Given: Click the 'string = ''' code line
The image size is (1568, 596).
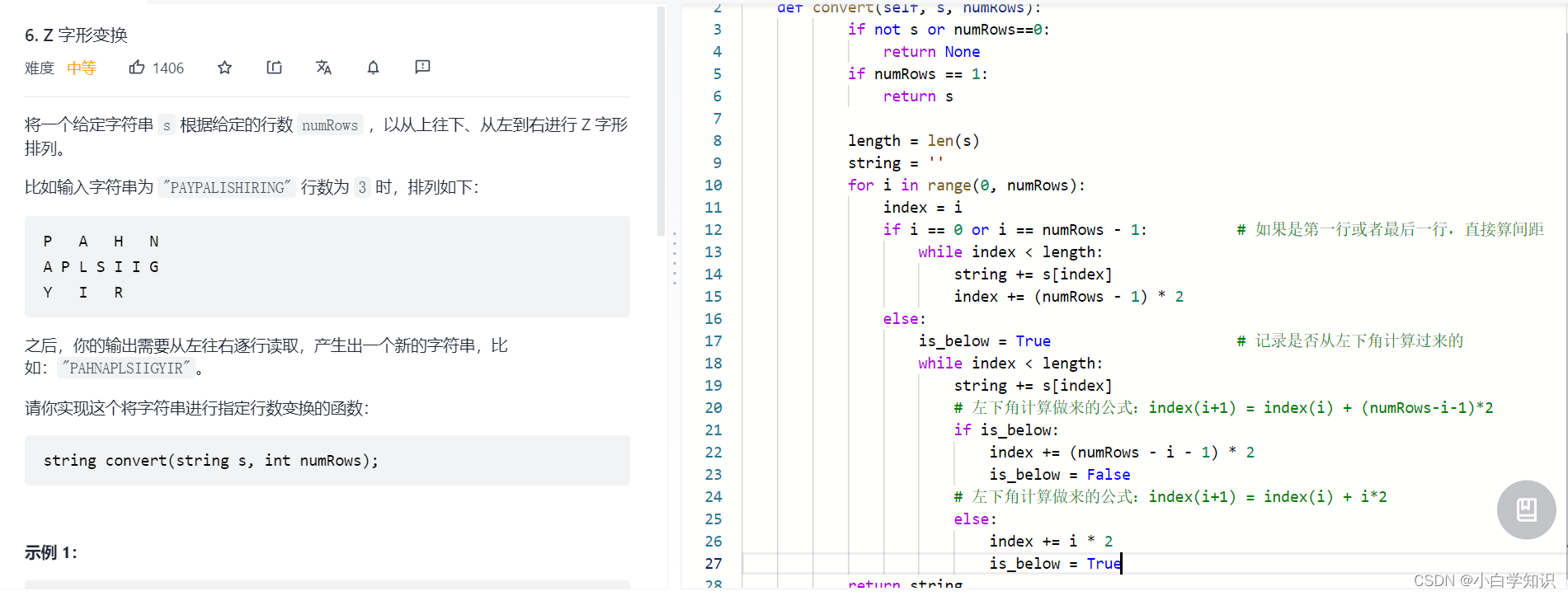Looking at the screenshot, I should point(896,163).
